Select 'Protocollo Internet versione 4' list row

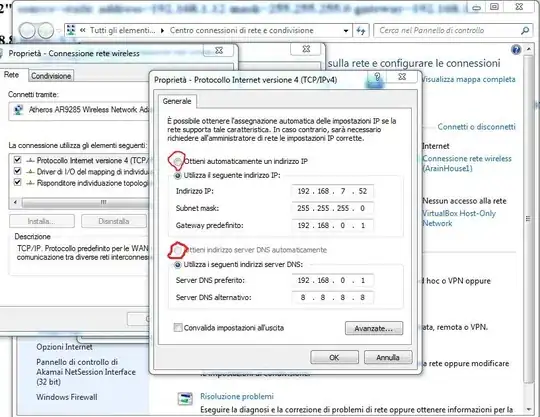pyautogui.click(x=81, y=160)
